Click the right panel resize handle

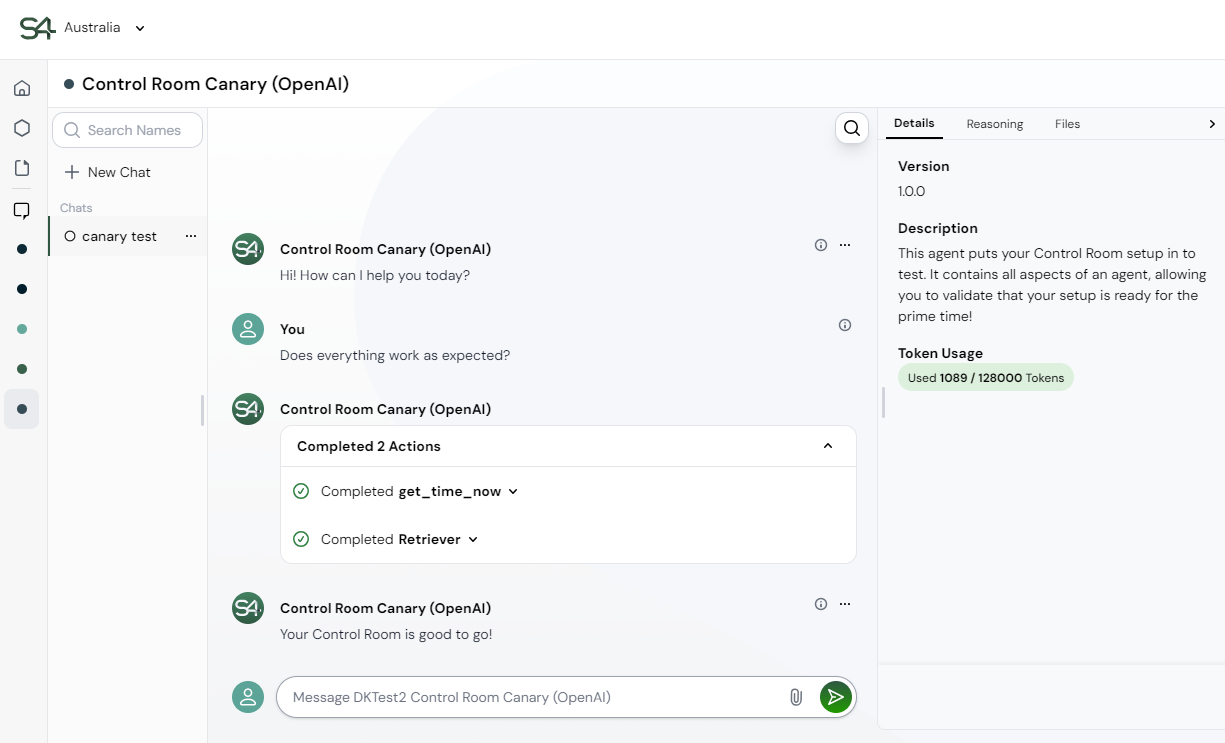[882, 403]
